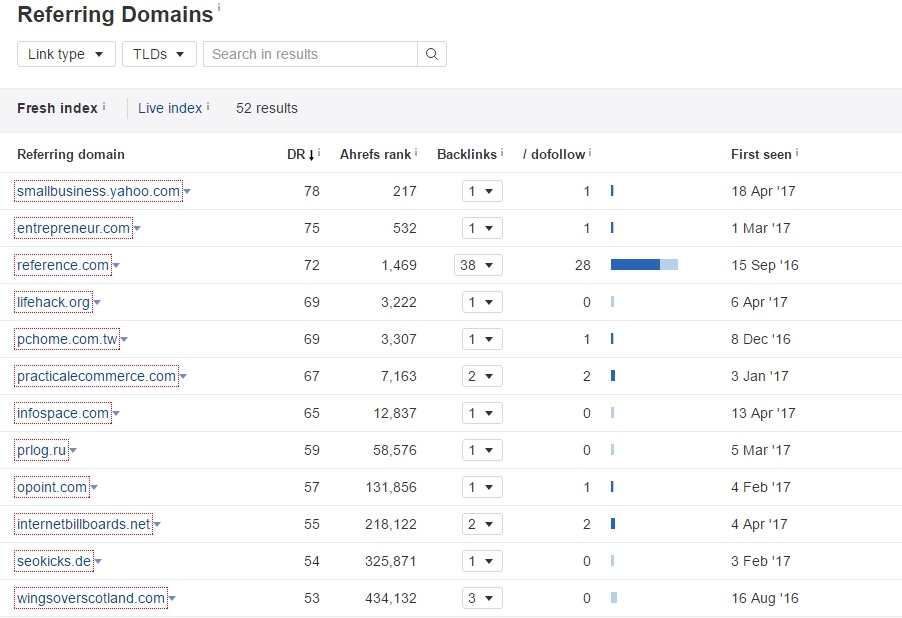This screenshot has width=902, height=618.
Task: Click info icon next to First seen header
Action: click(797, 152)
